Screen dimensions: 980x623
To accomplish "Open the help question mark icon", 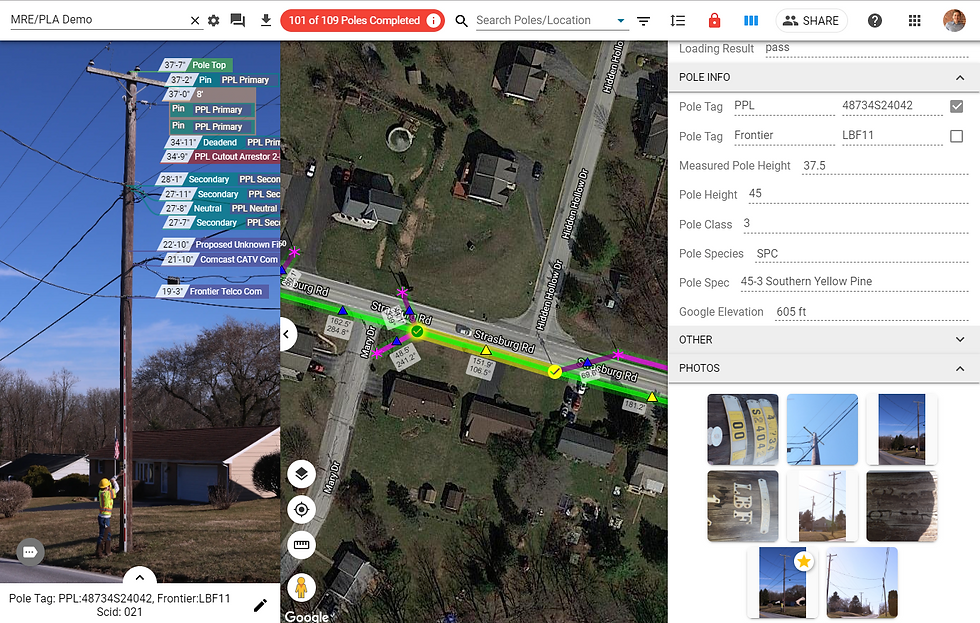I will coord(875,21).
